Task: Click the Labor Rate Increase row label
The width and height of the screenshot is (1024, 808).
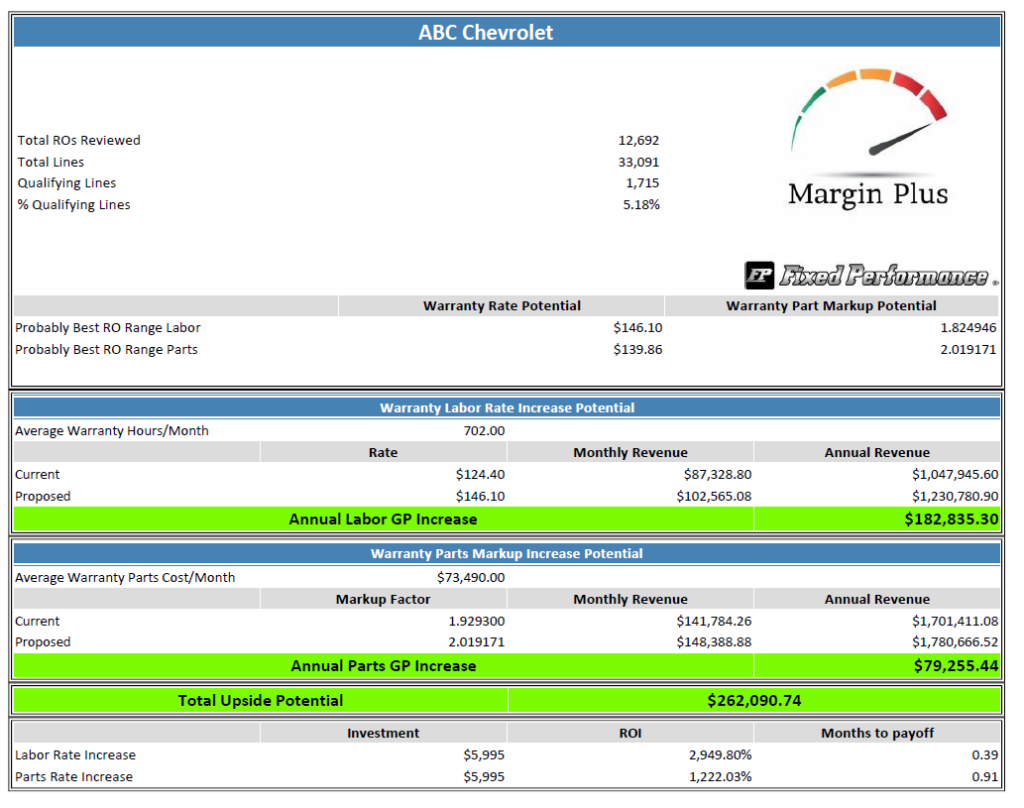Action: coord(76,755)
